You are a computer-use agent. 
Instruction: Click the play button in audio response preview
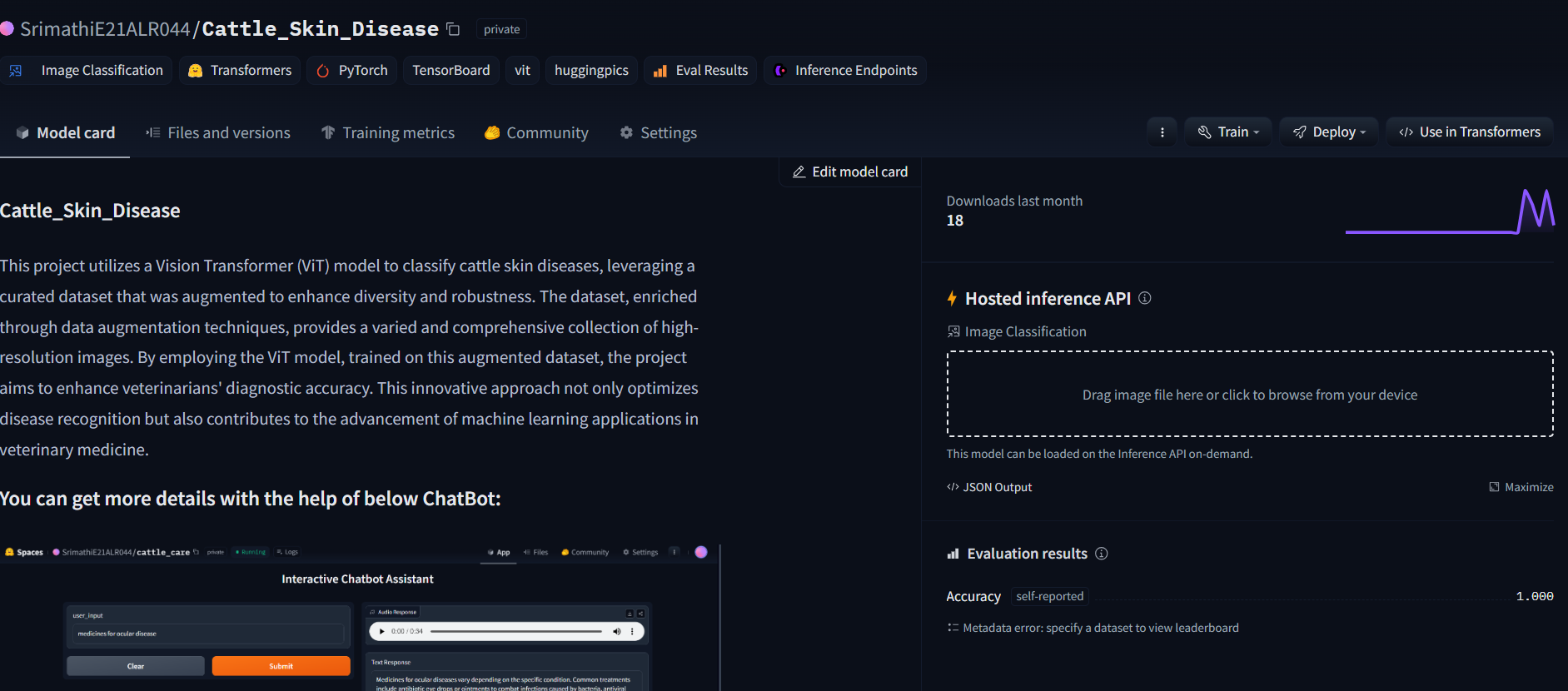pos(382,631)
